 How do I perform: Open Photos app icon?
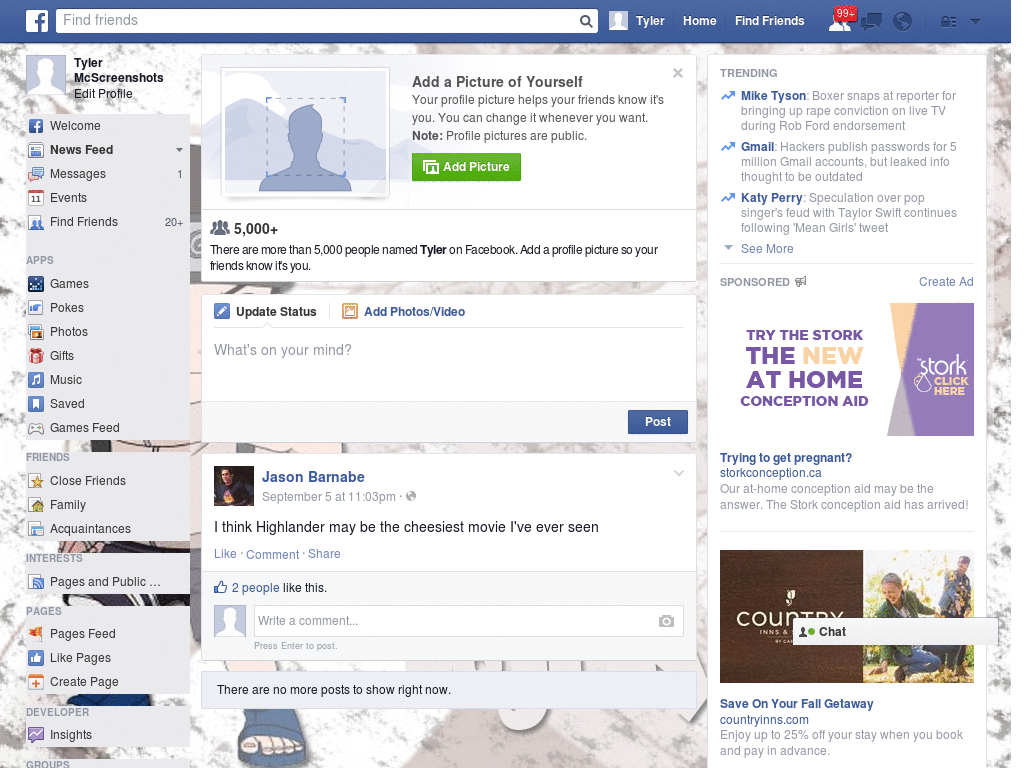point(36,332)
